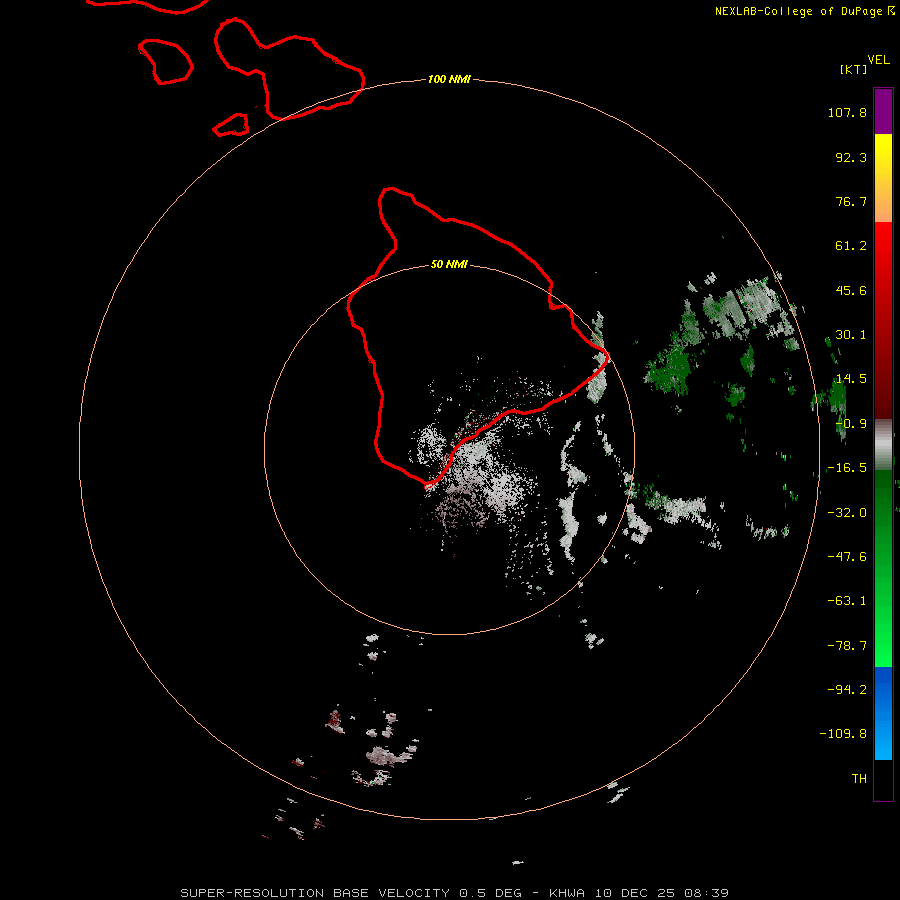The height and width of the screenshot is (900, 900).
Task: Click the -16.5 legend value
Action: point(847,468)
